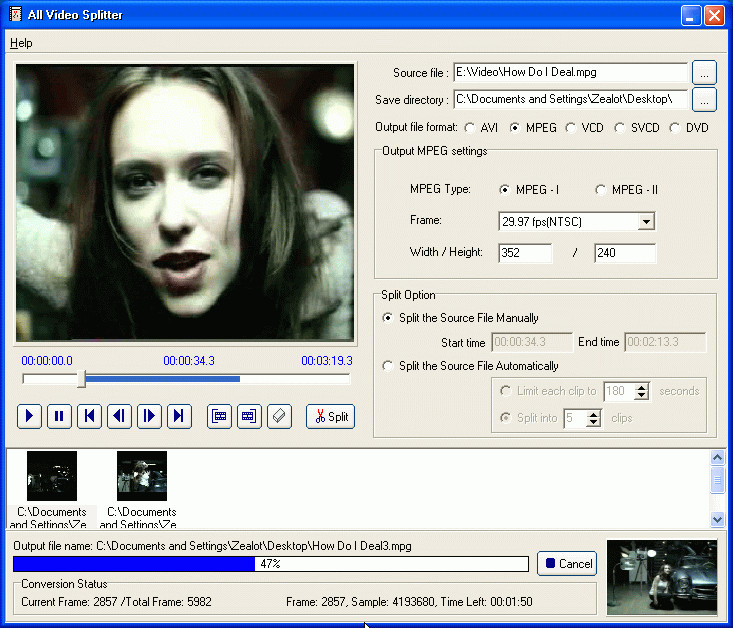Click the video timeline seek slider handle
This screenshot has height=628, width=733.
tap(82, 379)
